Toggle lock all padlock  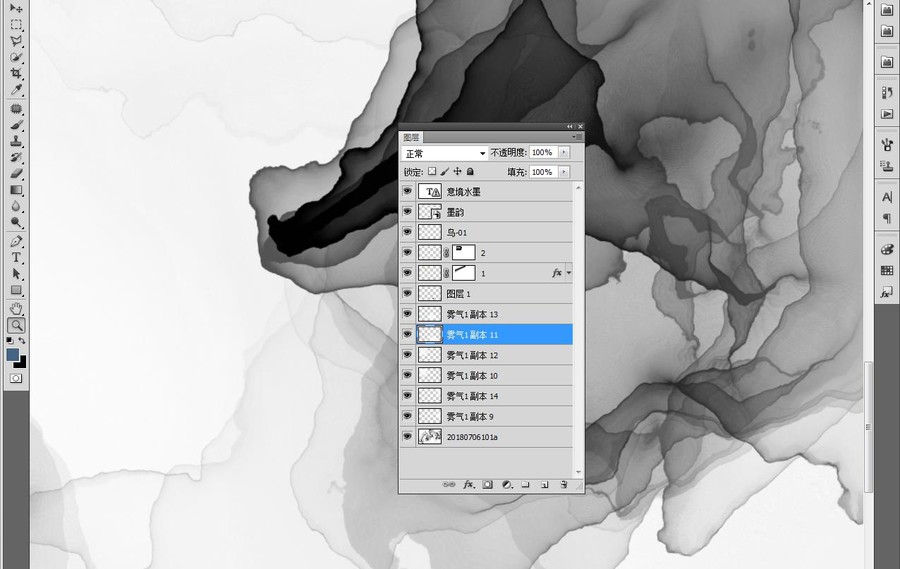click(470, 172)
